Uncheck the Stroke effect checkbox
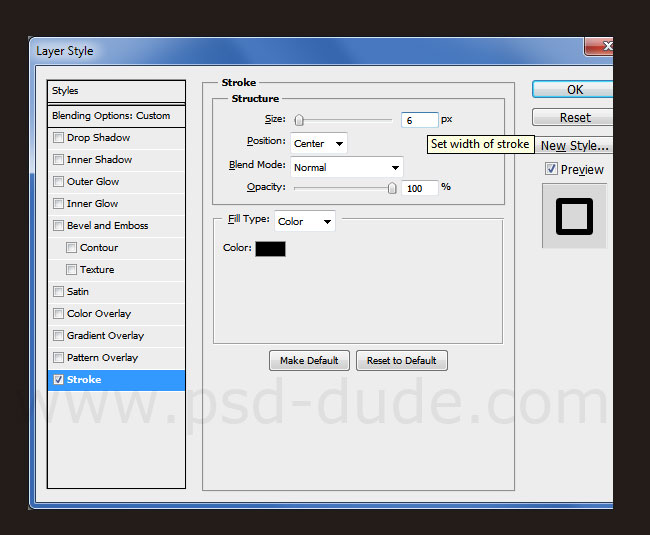Viewport: 650px width, 535px height. click(59, 380)
